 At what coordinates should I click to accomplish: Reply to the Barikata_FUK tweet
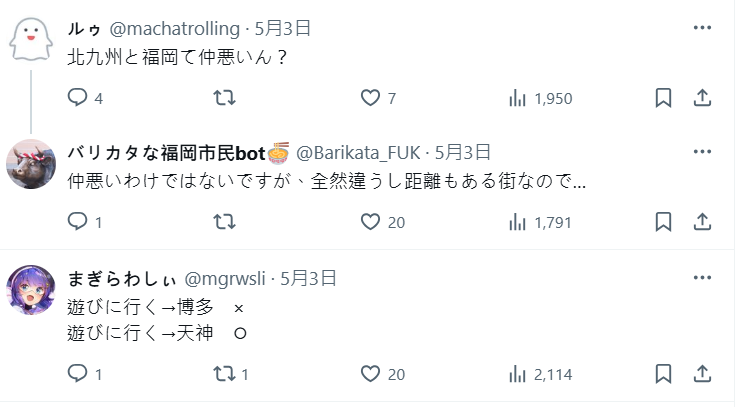[x=78, y=221]
